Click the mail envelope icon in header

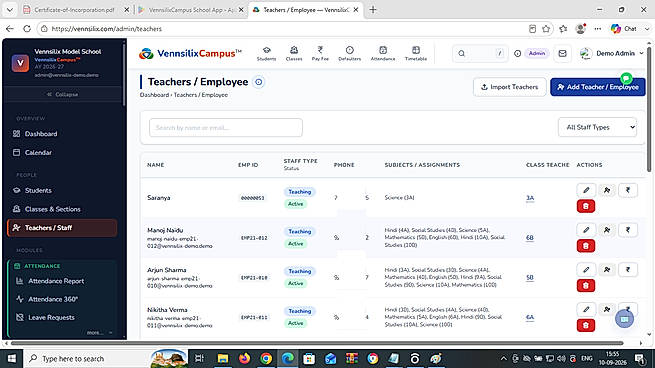(x=562, y=53)
